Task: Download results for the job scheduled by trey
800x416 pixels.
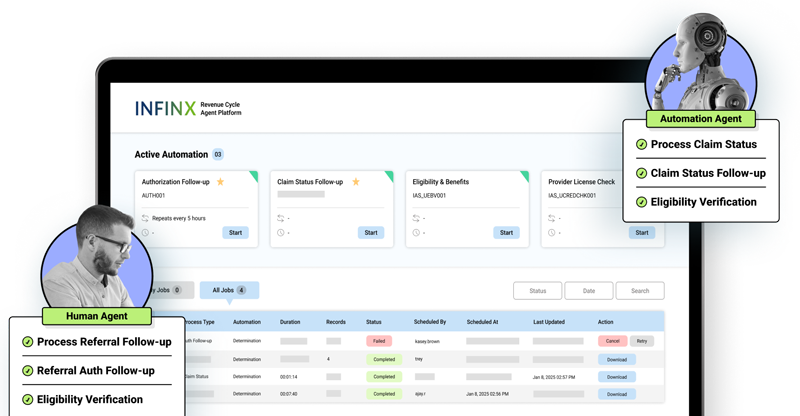Action: coord(617,359)
